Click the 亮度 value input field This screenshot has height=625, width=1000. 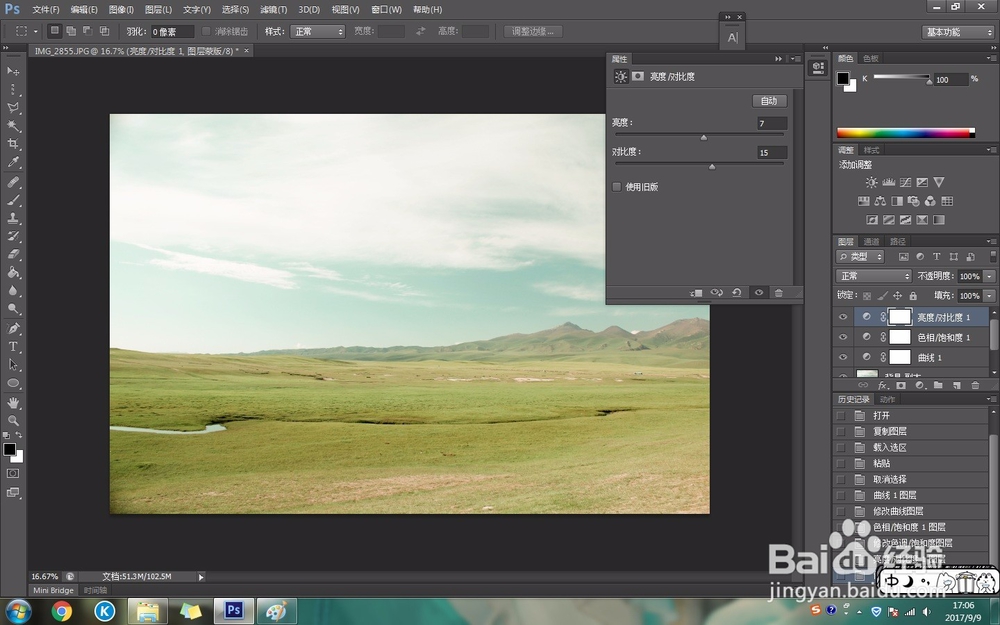point(772,123)
